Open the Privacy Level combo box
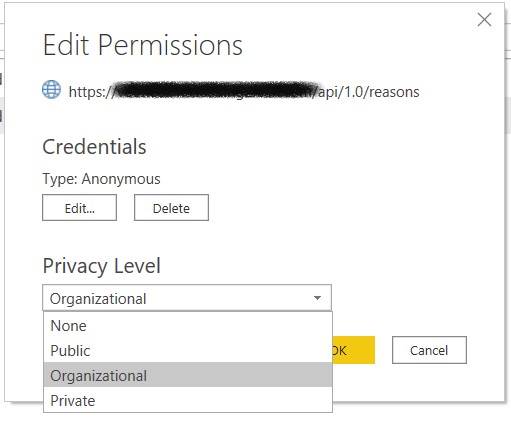 (x=187, y=298)
